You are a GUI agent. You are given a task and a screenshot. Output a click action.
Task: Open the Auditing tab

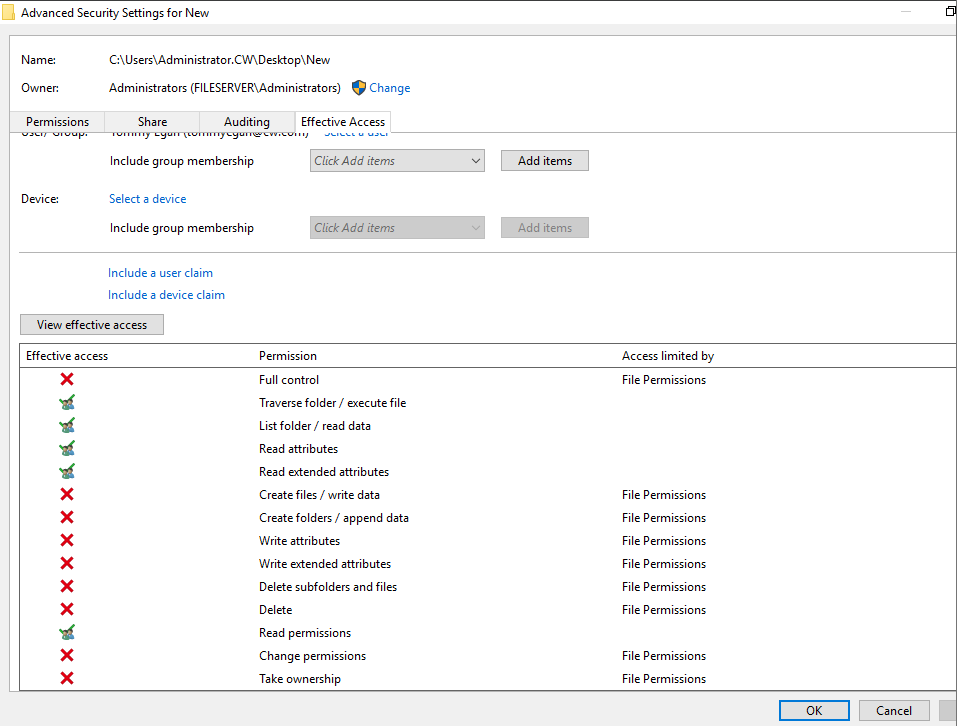(246, 122)
